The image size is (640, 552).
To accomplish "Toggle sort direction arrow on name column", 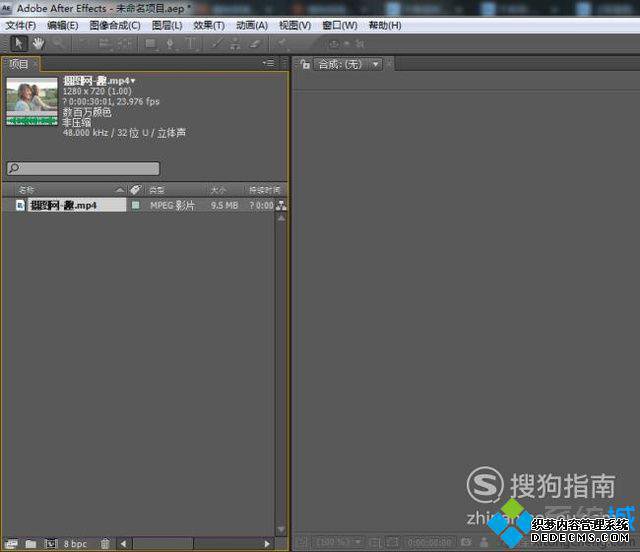I will tap(119, 190).
